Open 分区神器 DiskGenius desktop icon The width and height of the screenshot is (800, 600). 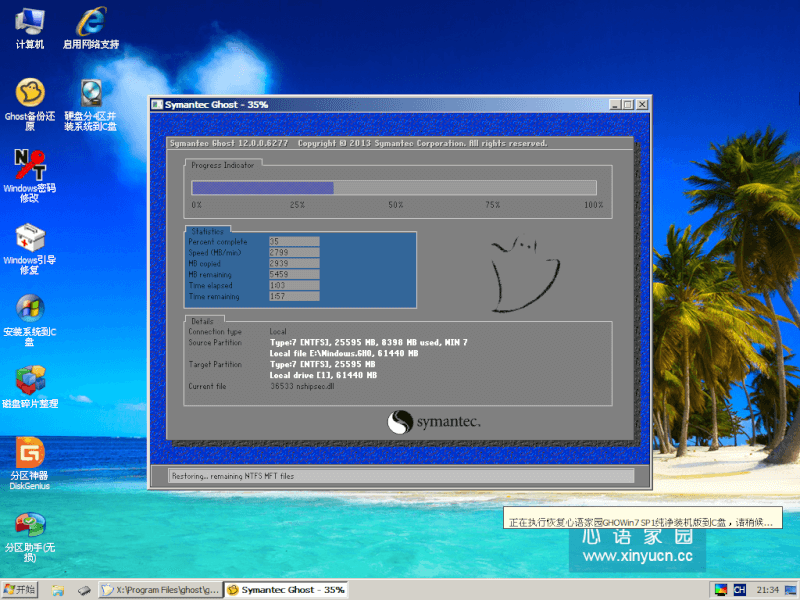(30, 463)
